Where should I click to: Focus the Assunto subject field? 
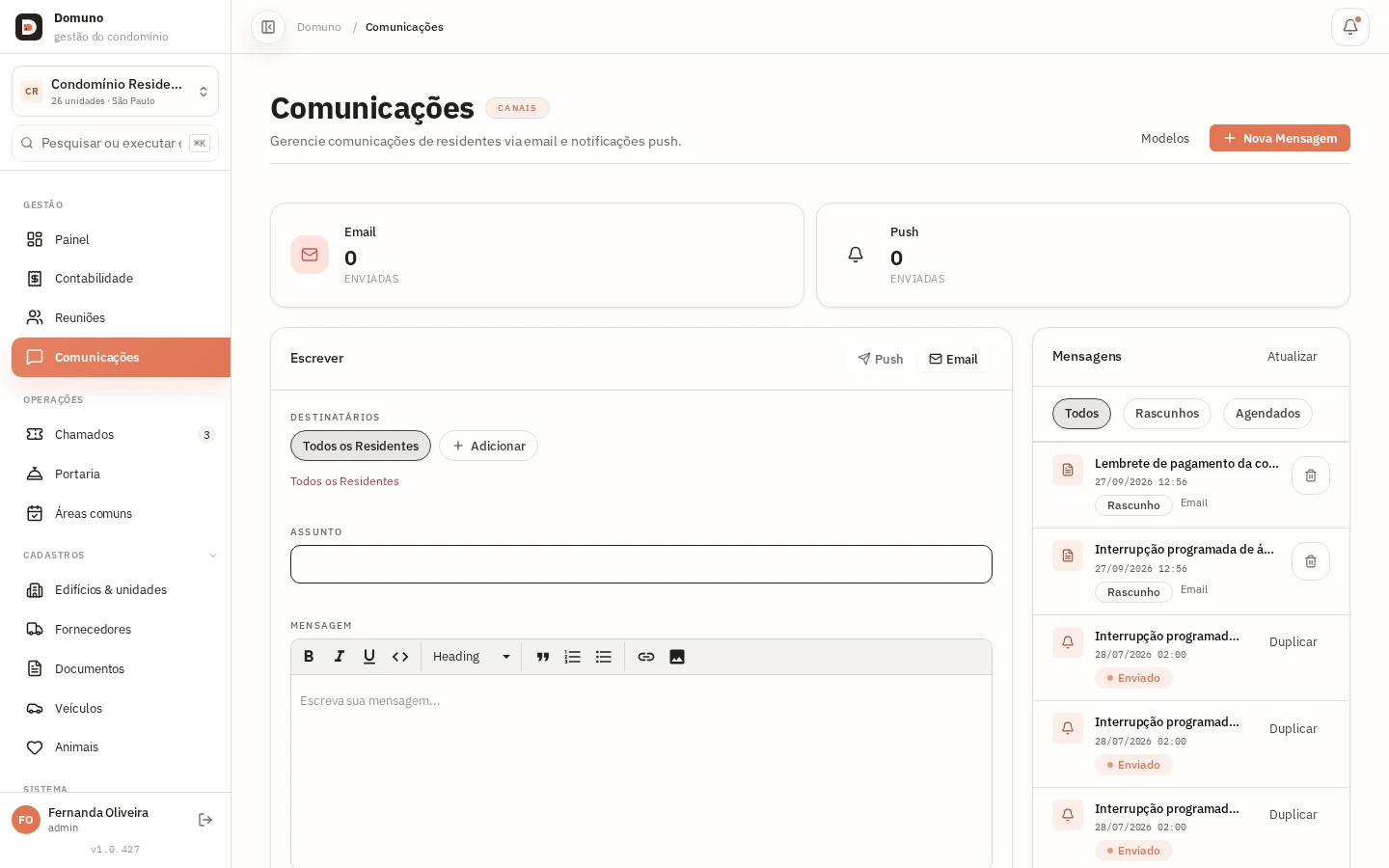[x=641, y=564]
